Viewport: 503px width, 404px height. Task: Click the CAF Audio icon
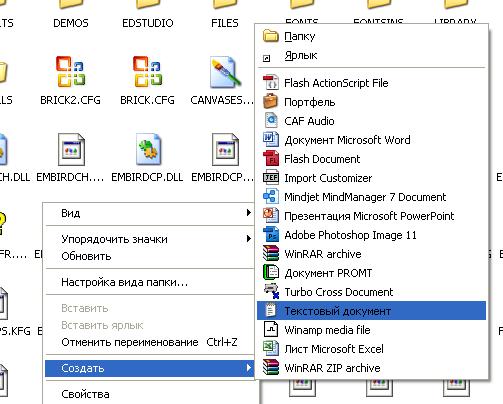[270, 121]
